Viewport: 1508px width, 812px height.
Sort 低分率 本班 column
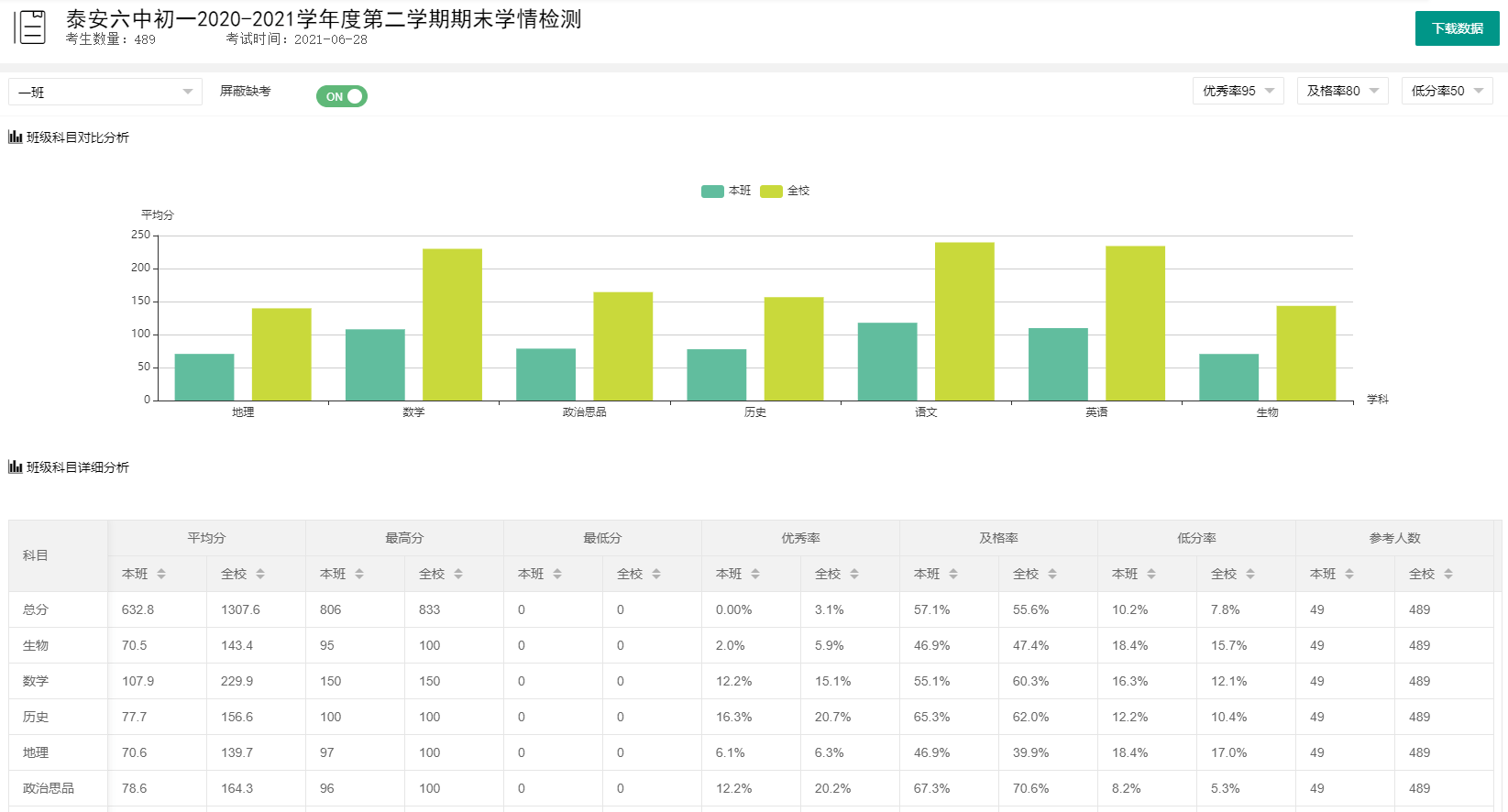(1151, 574)
